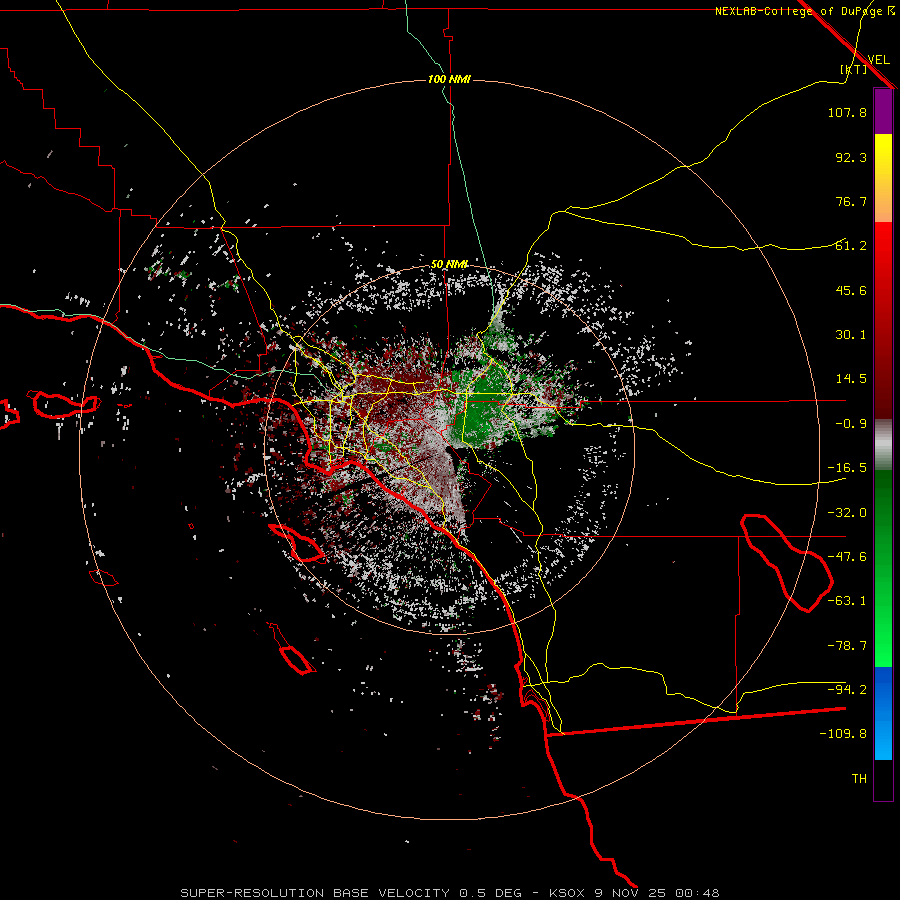Select the -0.9 scale value

click(x=851, y=424)
